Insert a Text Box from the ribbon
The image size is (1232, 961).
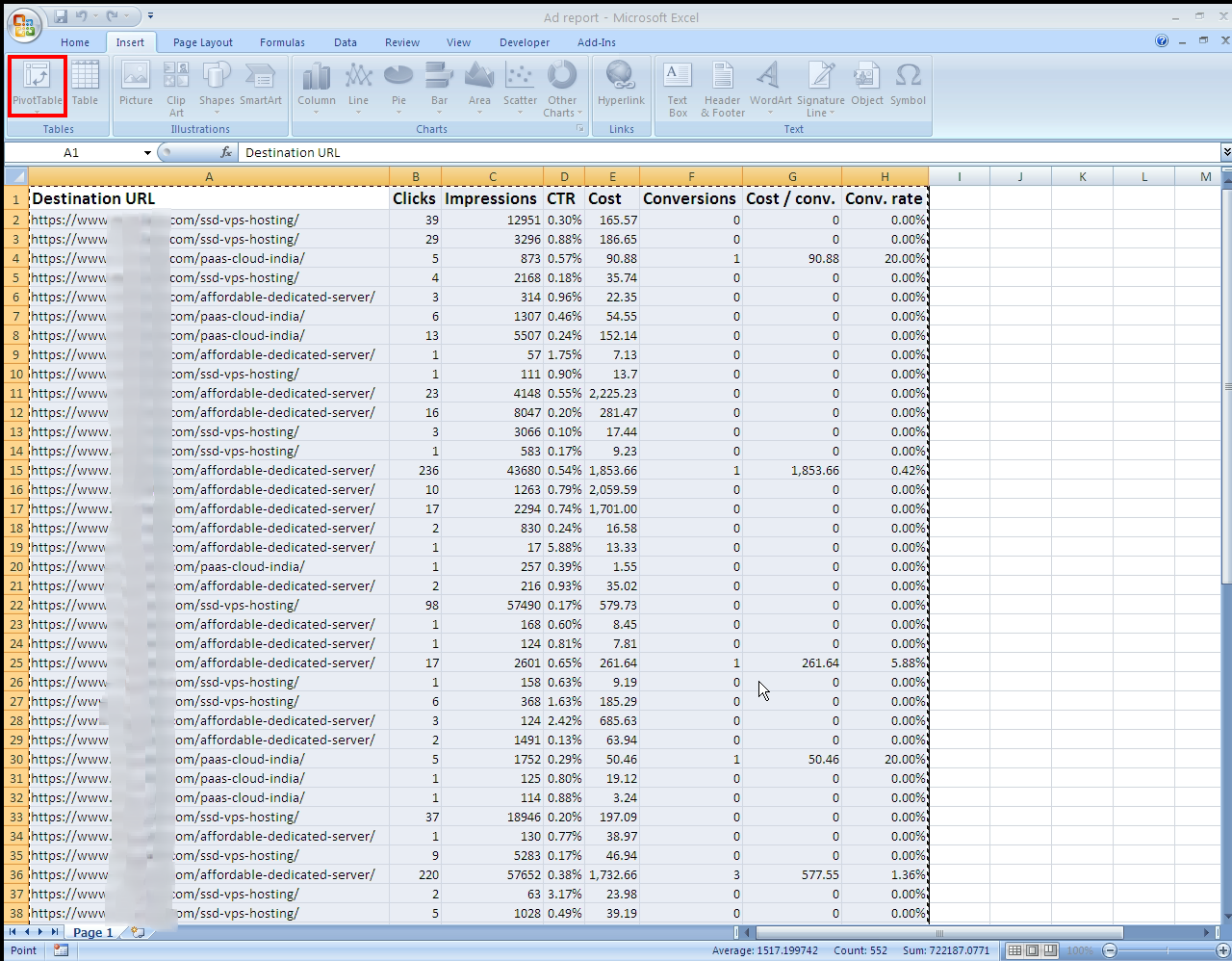pos(678,89)
